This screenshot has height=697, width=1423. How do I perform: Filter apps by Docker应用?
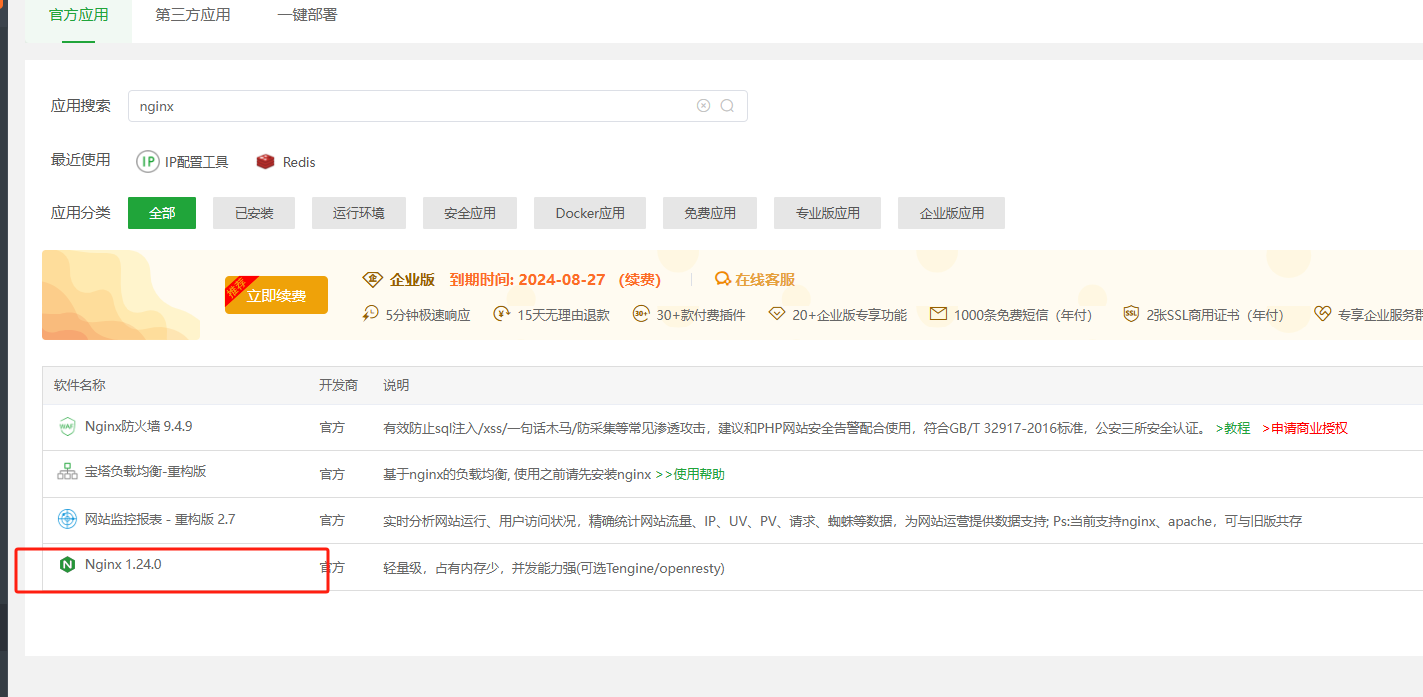coord(590,213)
